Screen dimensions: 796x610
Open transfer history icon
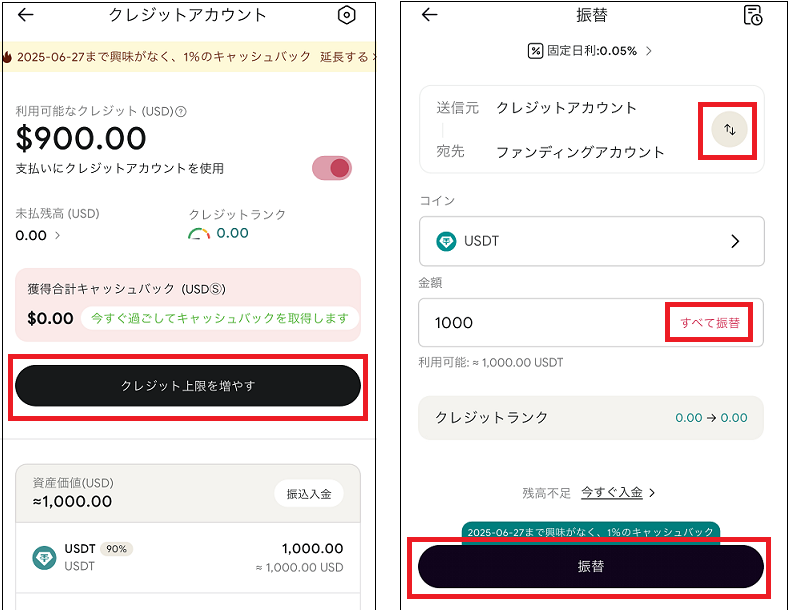point(753,15)
